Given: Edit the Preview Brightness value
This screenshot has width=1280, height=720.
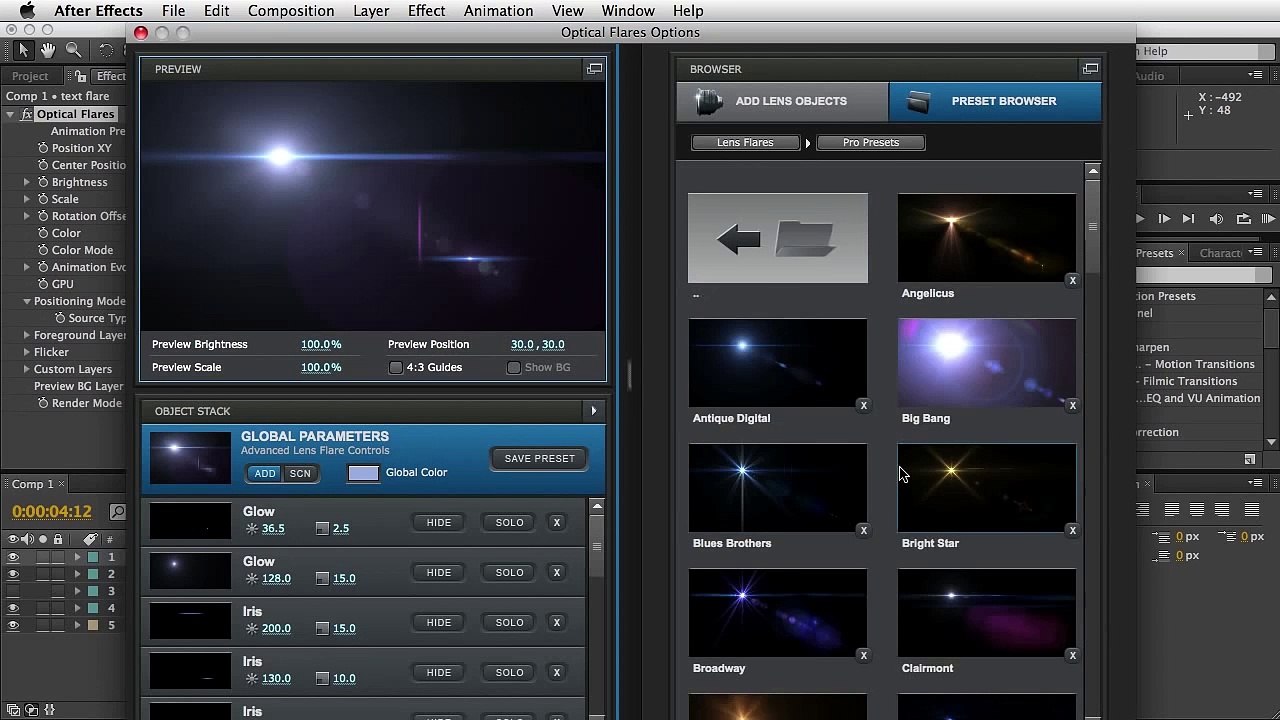Looking at the screenshot, I should (321, 344).
